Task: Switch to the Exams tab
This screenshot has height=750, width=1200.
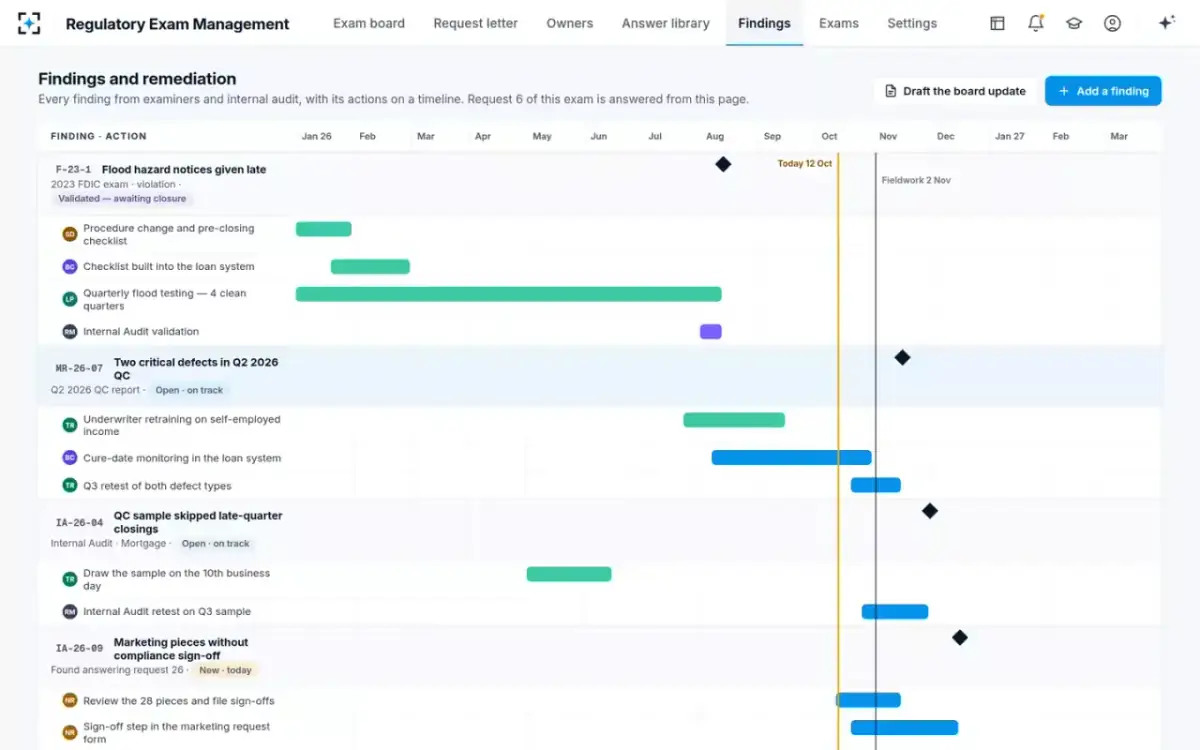Action: click(839, 23)
